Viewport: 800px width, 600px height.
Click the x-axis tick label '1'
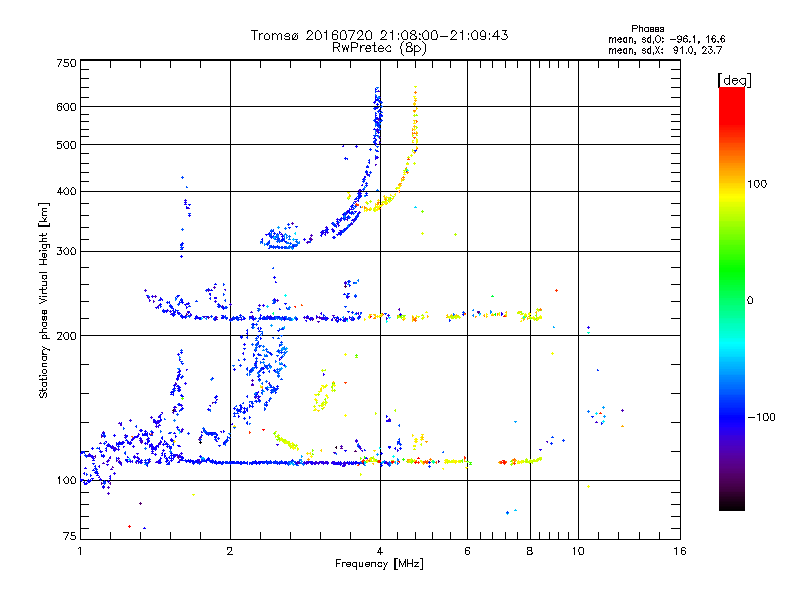pos(80,551)
